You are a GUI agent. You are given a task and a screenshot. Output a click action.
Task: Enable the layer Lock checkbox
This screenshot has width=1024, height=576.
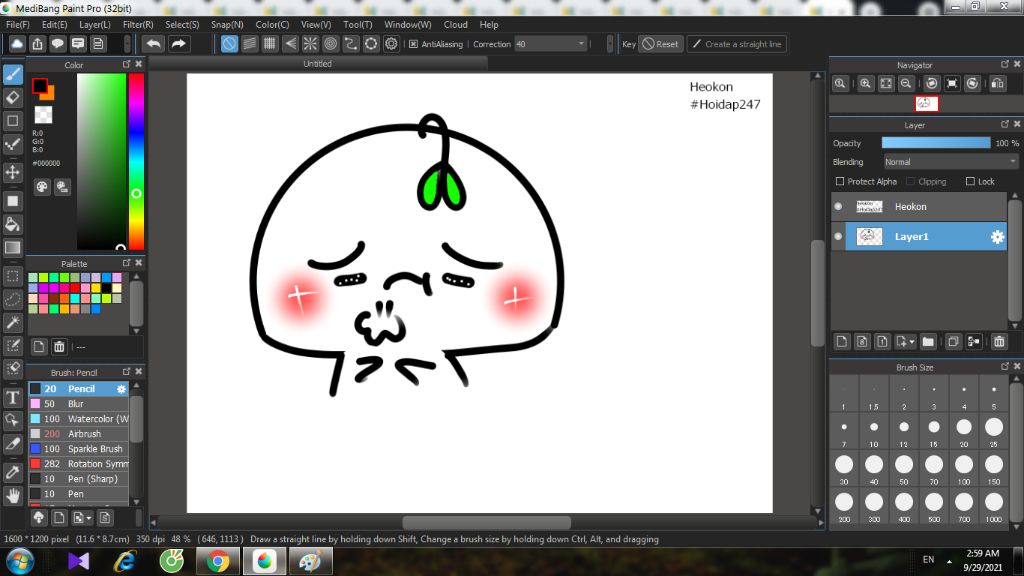coord(970,182)
